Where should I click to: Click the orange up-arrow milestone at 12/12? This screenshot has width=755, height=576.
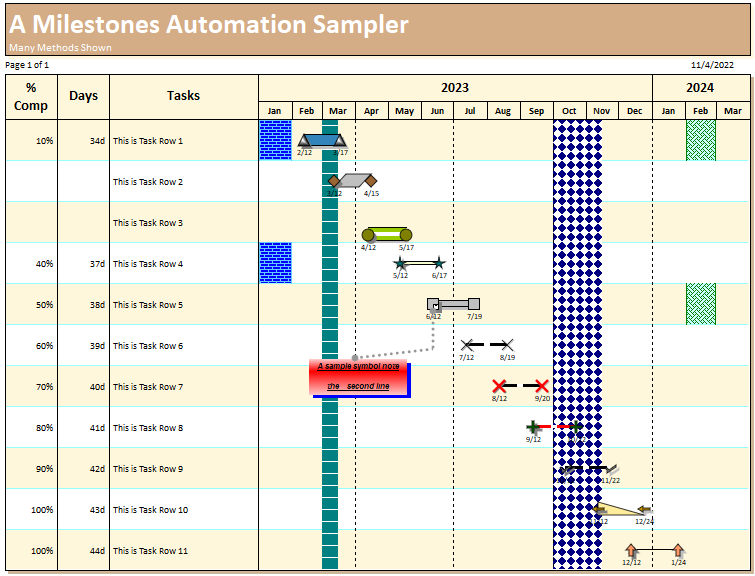click(631, 550)
